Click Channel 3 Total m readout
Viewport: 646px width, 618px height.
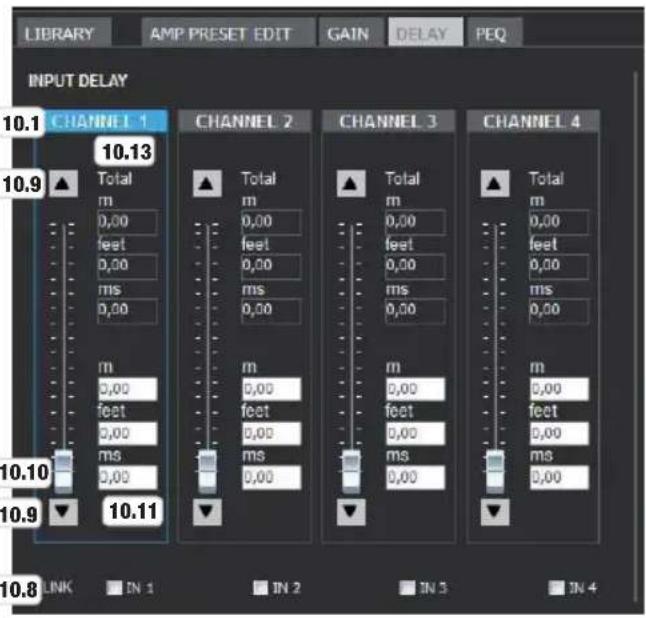(415, 222)
